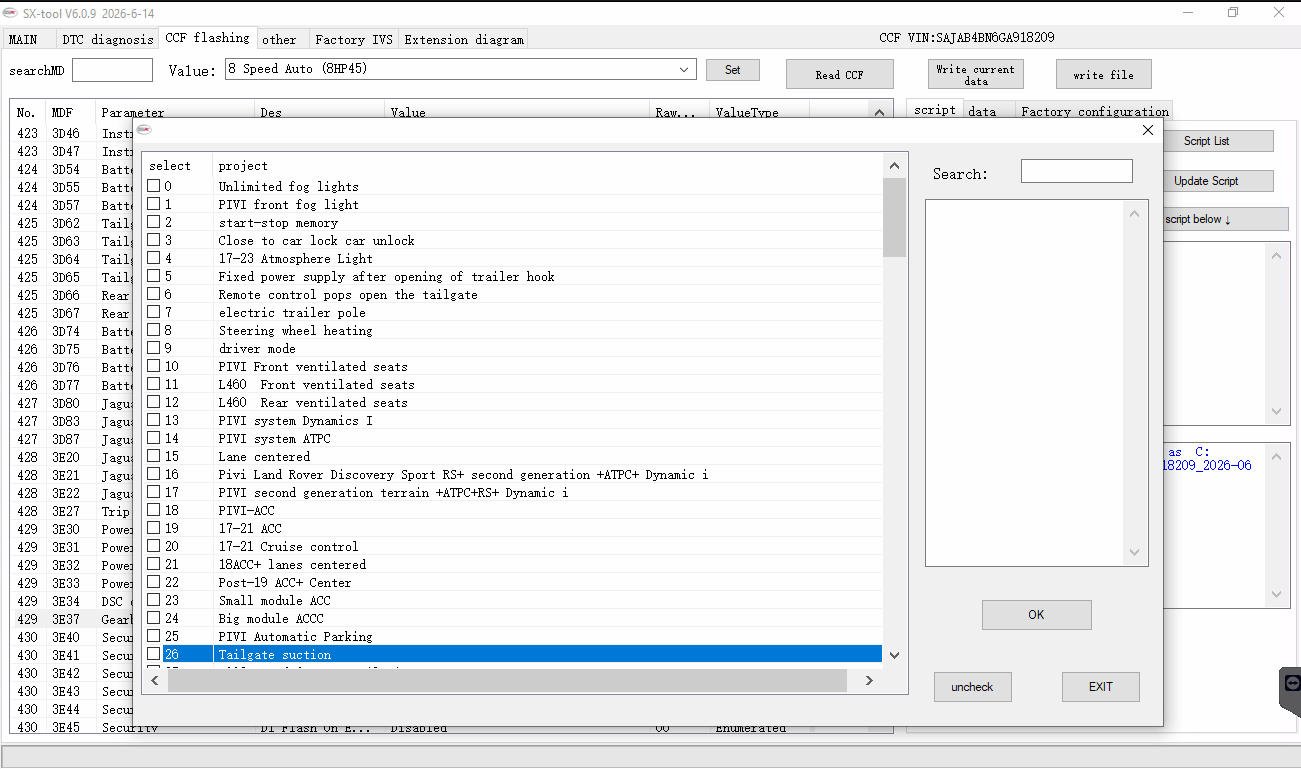Click the EXIT button in dialog
Viewport: 1301px width, 769px height.
1100,687
